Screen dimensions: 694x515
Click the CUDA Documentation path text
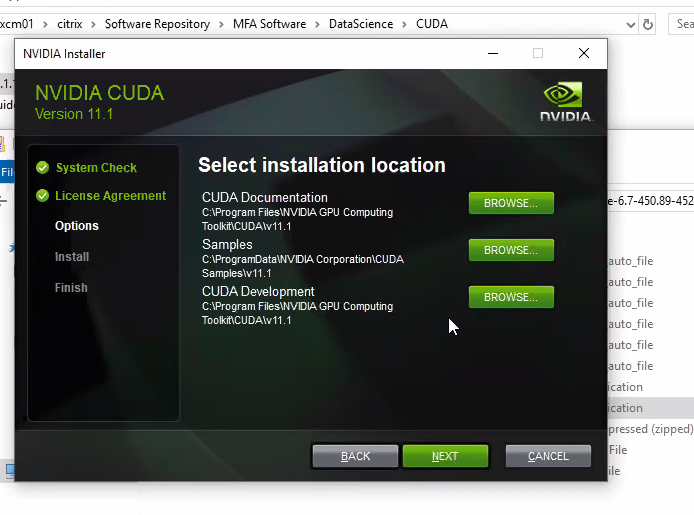click(297, 219)
